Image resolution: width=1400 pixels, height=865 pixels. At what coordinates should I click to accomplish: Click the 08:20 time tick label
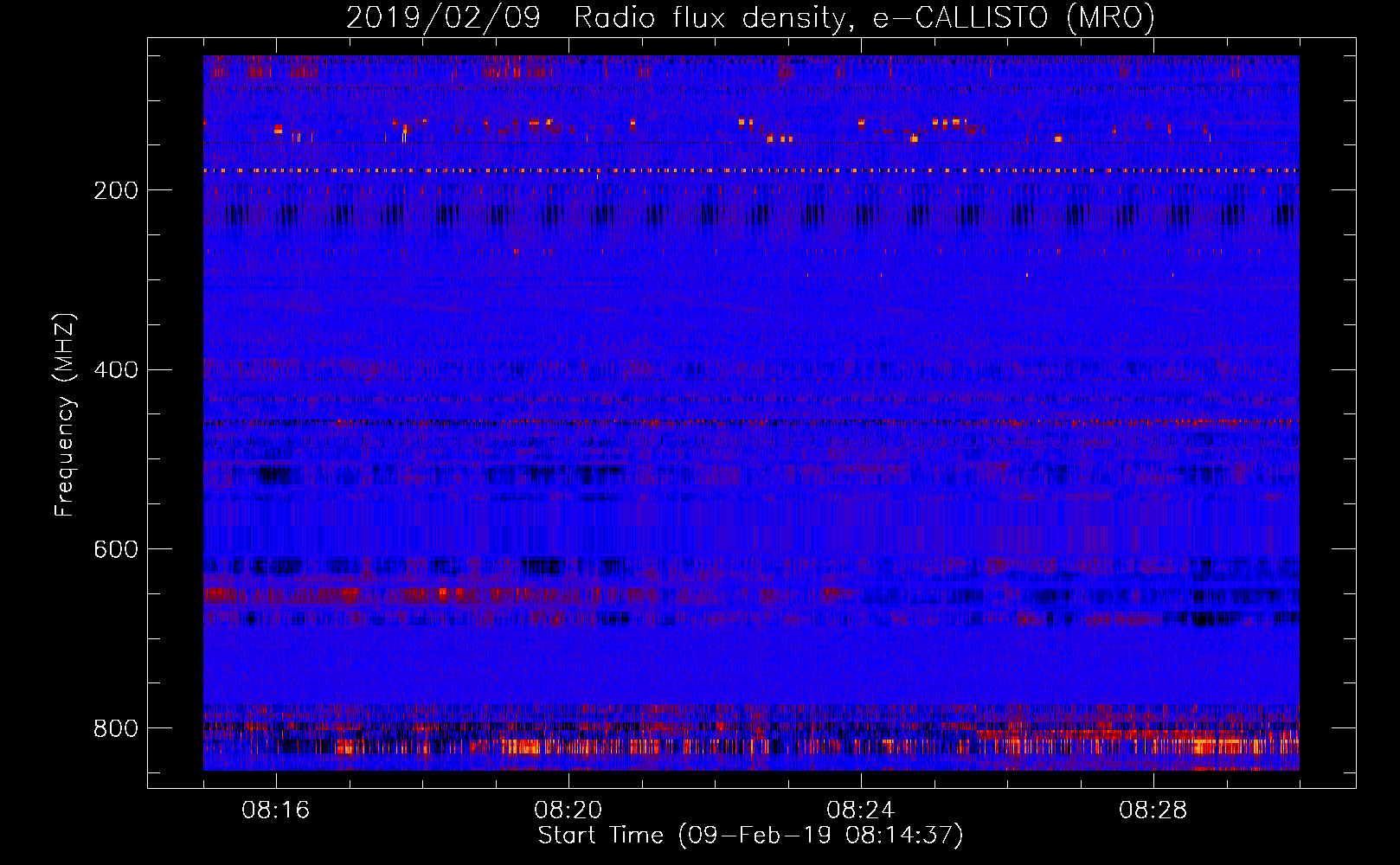(x=568, y=811)
